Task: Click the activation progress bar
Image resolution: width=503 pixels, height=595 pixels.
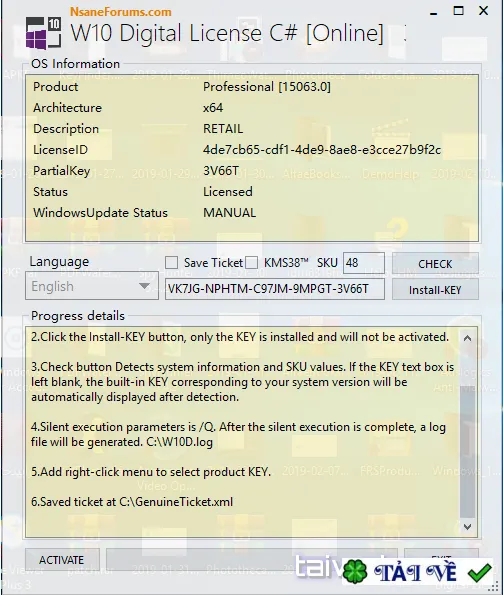Action: click(x=251, y=560)
